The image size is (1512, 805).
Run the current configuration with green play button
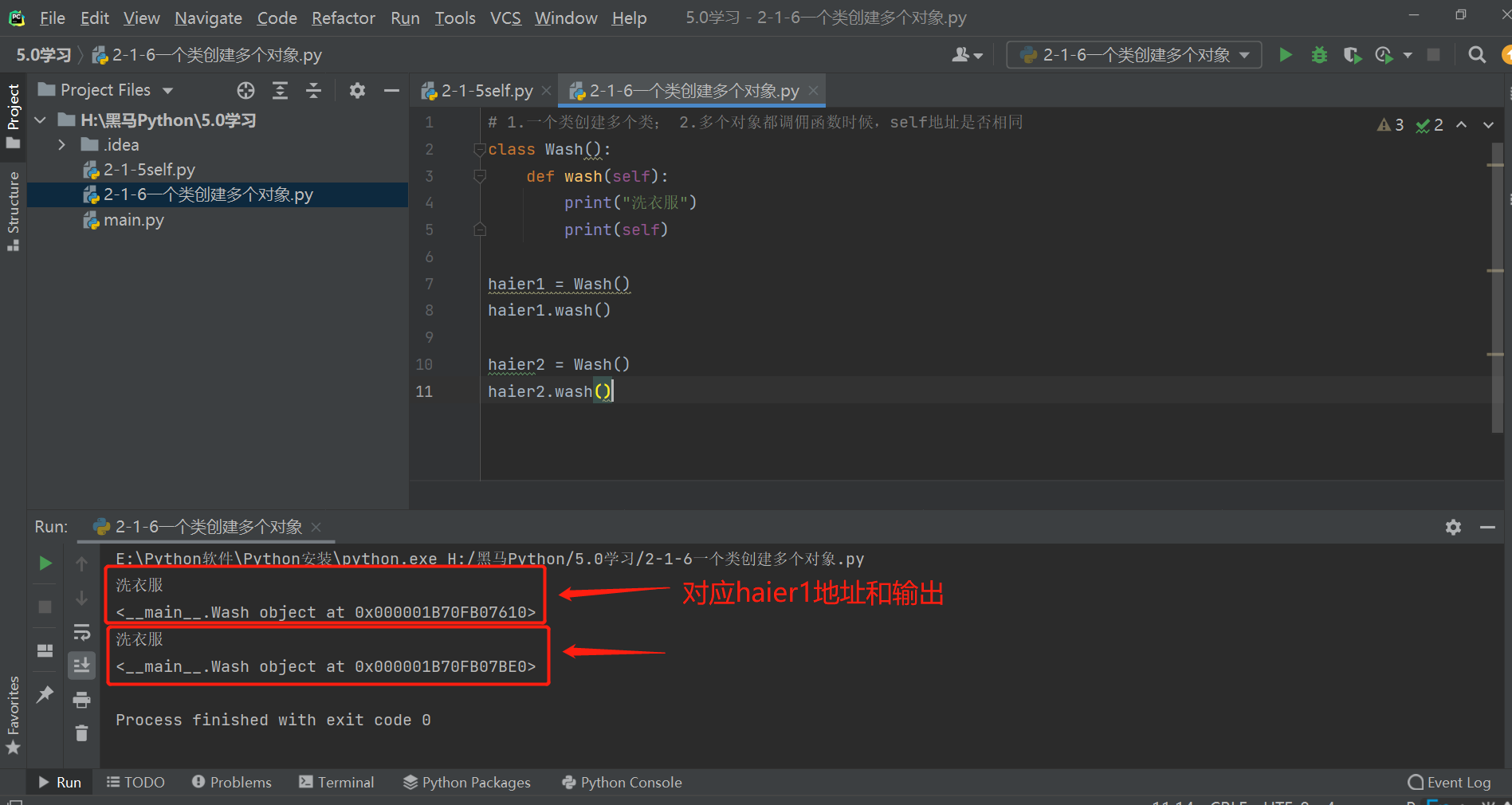pos(1285,55)
